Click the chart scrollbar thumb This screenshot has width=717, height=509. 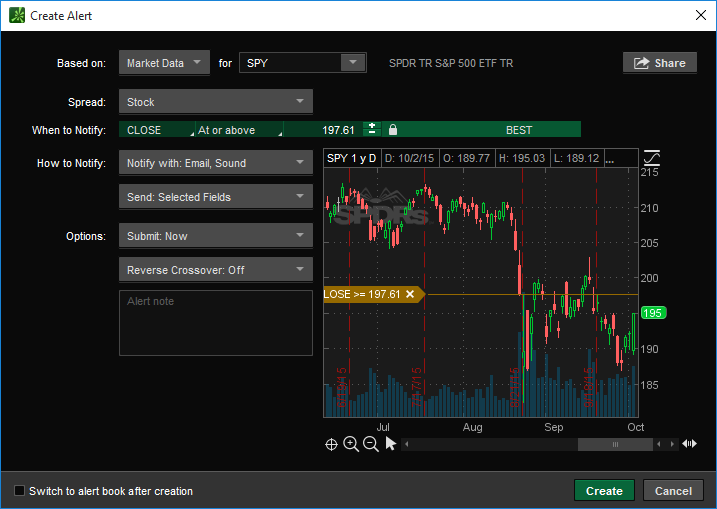tap(615, 444)
